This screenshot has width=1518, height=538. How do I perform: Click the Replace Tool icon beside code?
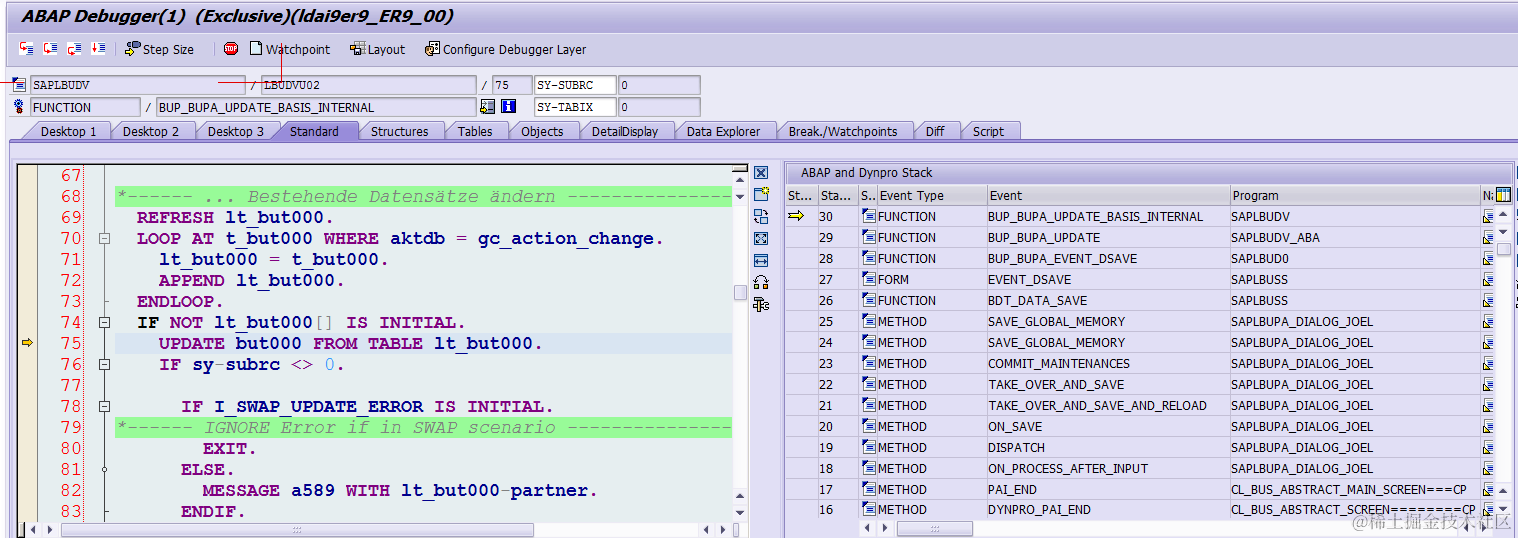point(761,217)
